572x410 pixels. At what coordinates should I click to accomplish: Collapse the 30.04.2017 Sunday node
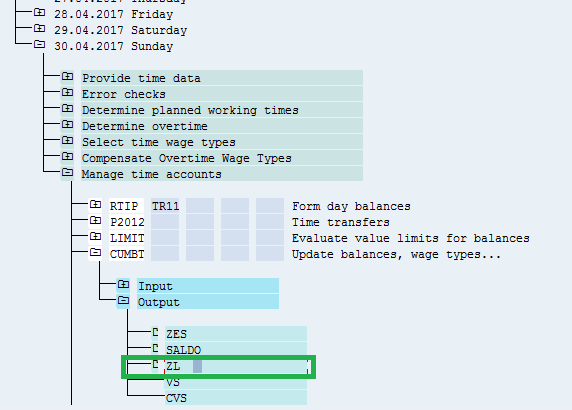[39, 45]
